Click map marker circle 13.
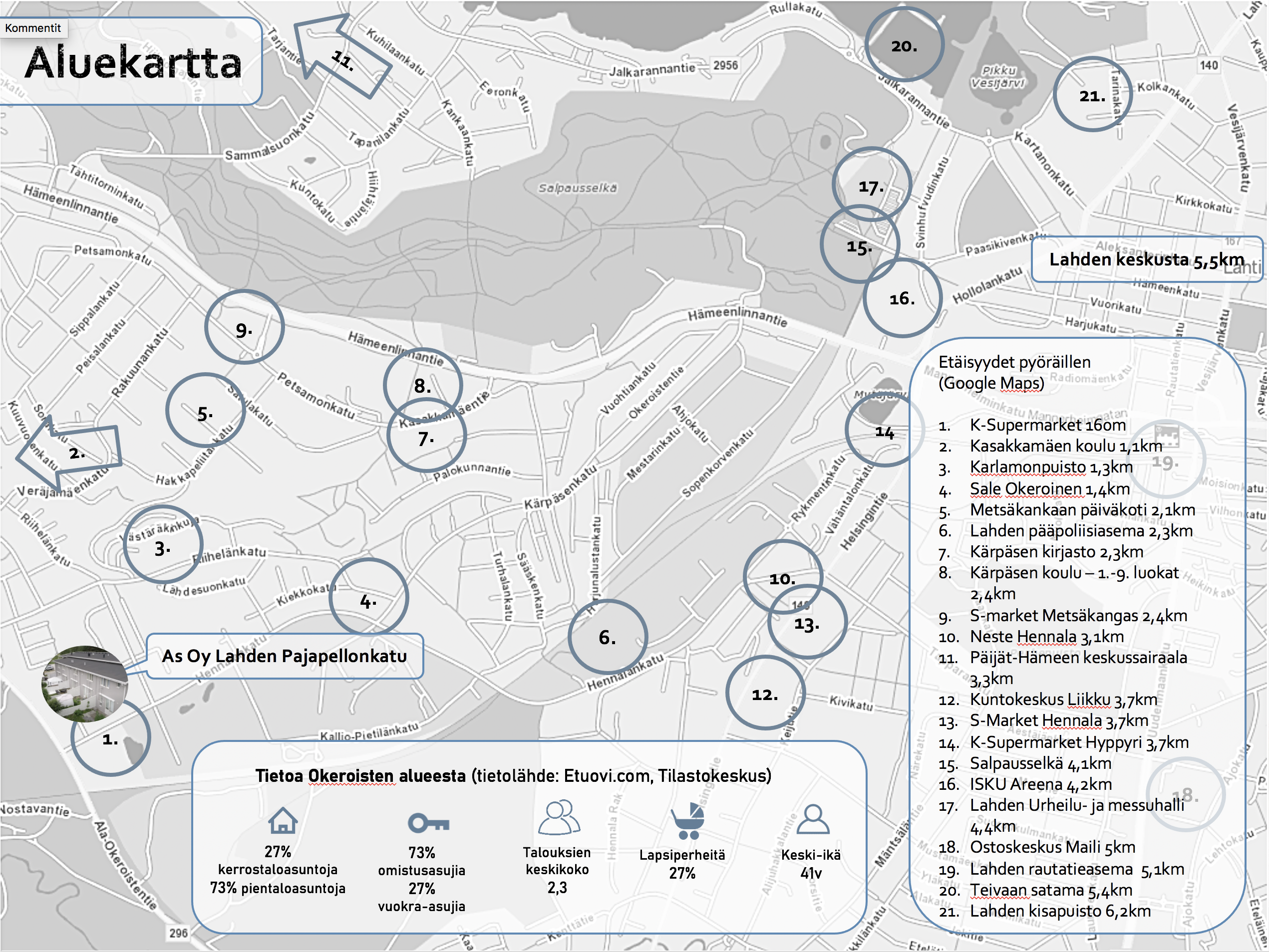Viewport: 1269px width, 952px height. tap(807, 622)
